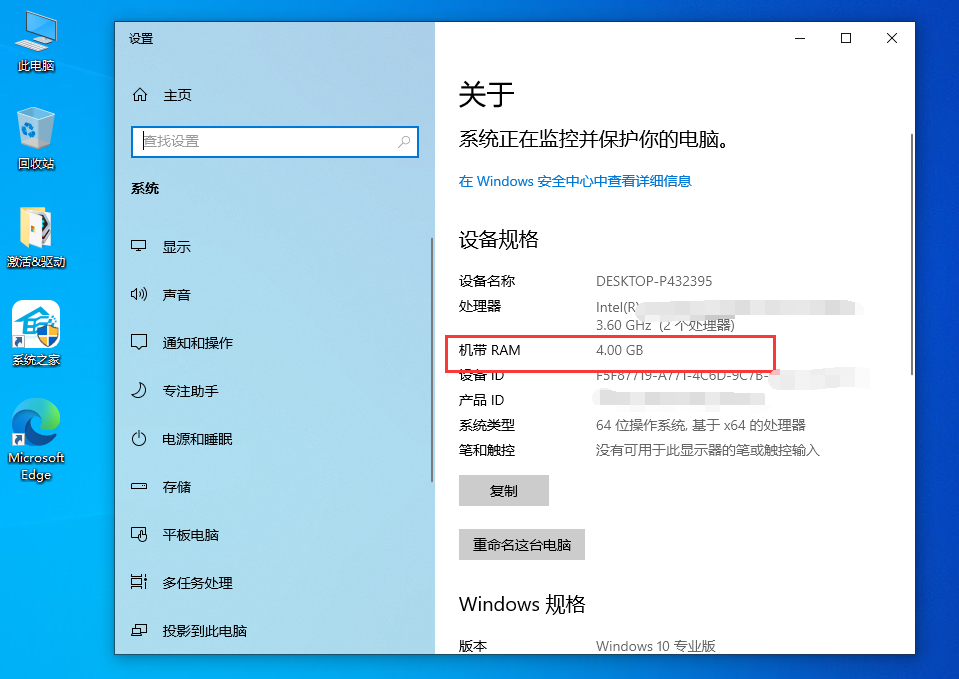Click the 处理器 label
Screen dimensions: 959x679
tap(480, 306)
